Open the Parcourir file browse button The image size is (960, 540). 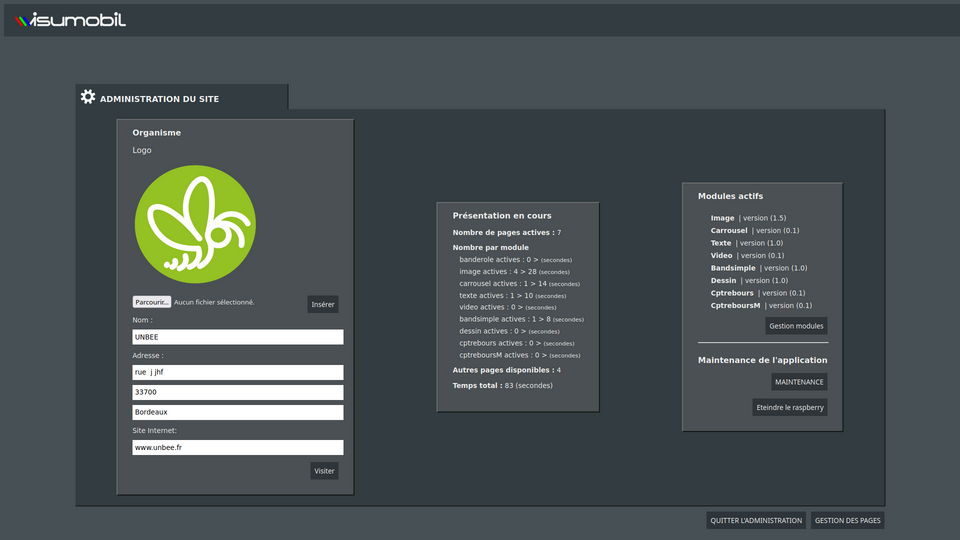(152, 302)
